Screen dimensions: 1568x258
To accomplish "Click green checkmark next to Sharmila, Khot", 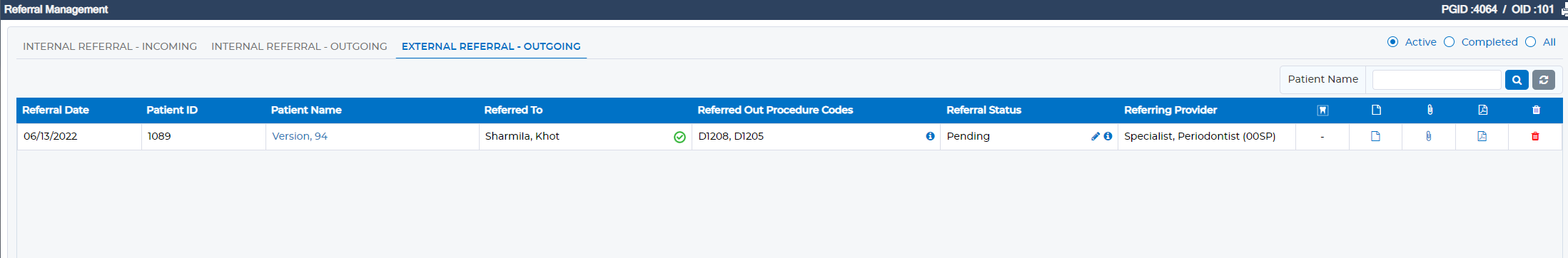I will tap(679, 137).
